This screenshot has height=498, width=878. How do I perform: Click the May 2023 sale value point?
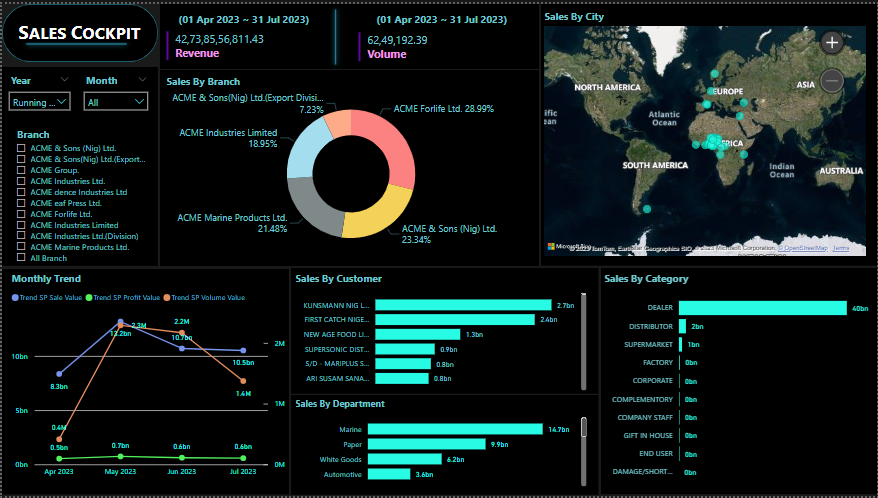click(120, 322)
